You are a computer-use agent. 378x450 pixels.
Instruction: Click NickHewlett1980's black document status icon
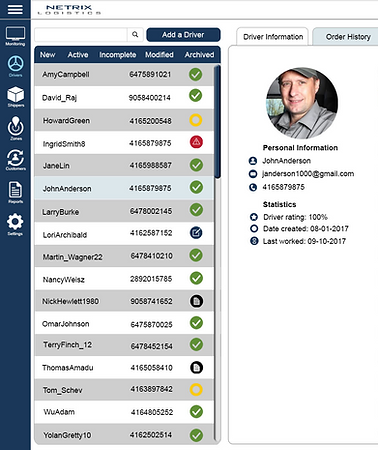point(197,301)
